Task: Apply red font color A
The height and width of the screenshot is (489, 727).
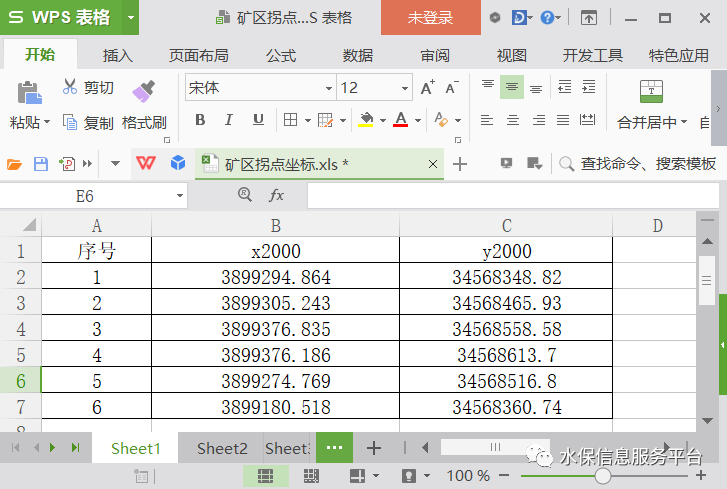Action: point(401,120)
